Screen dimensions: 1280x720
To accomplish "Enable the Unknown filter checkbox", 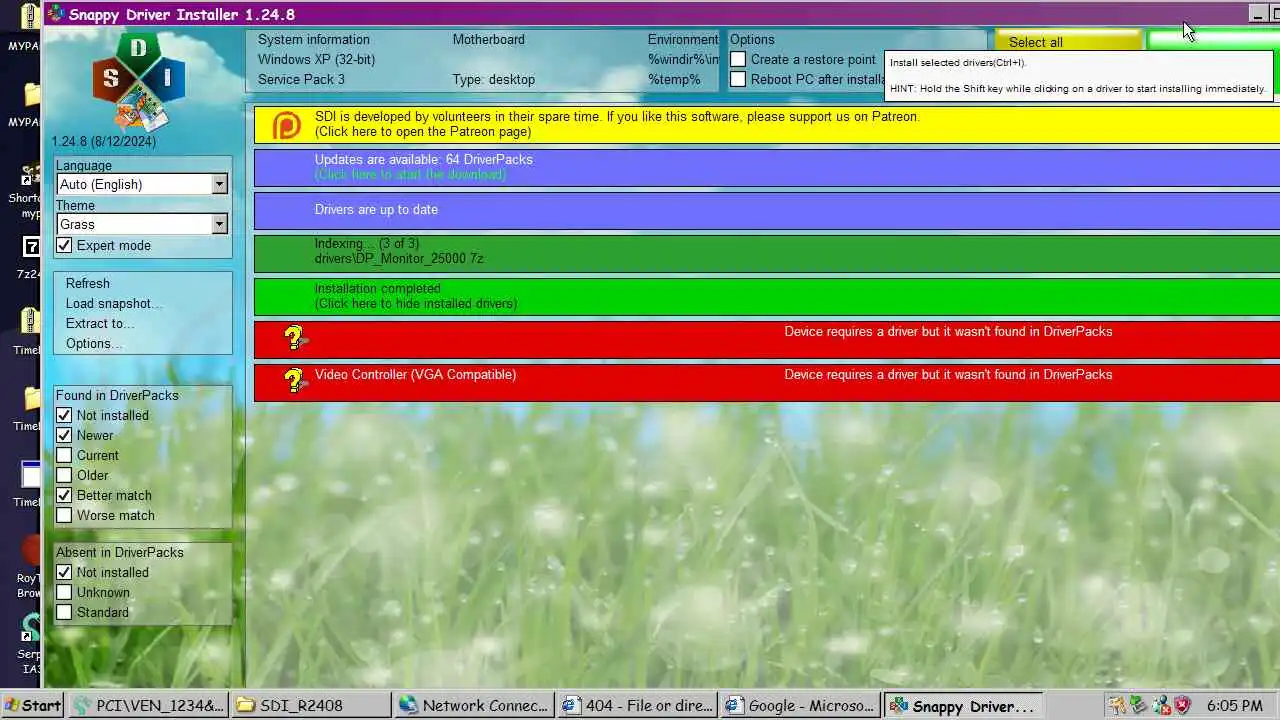I will tap(65, 592).
